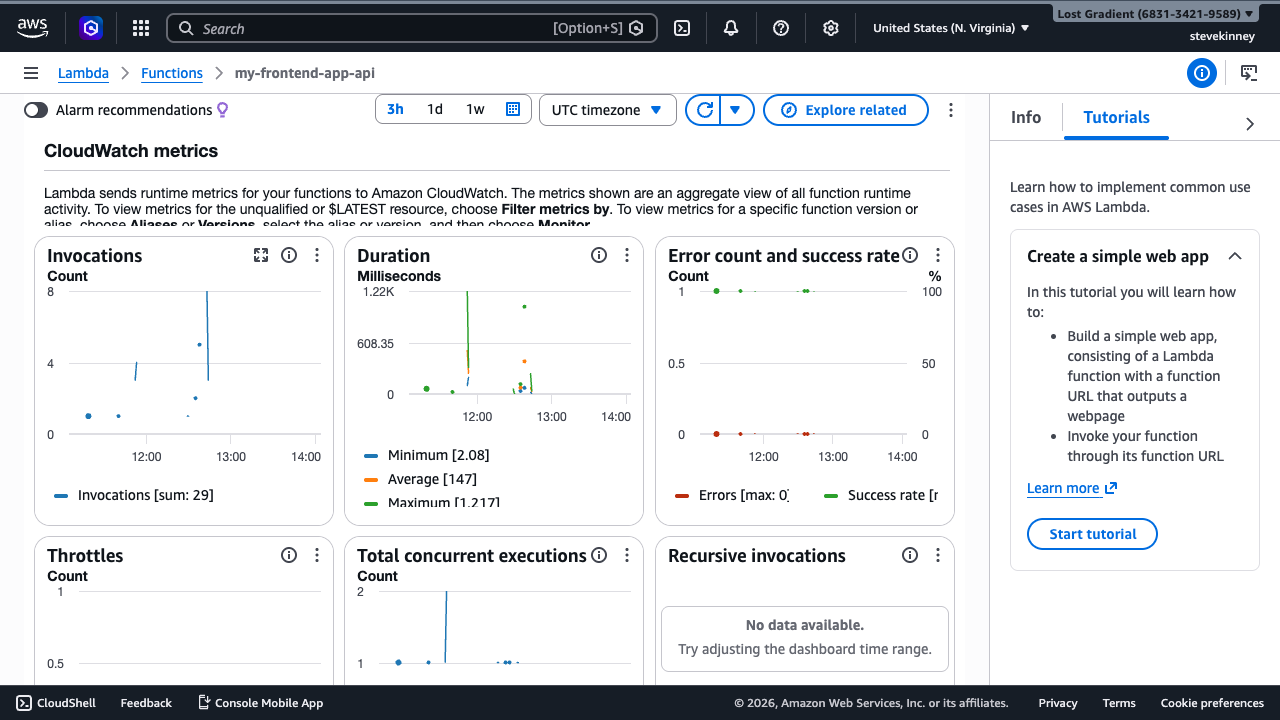The width and height of the screenshot is (1280, 720).
Task: Open the custom time range calendar icon
Action: coord(512,110)
